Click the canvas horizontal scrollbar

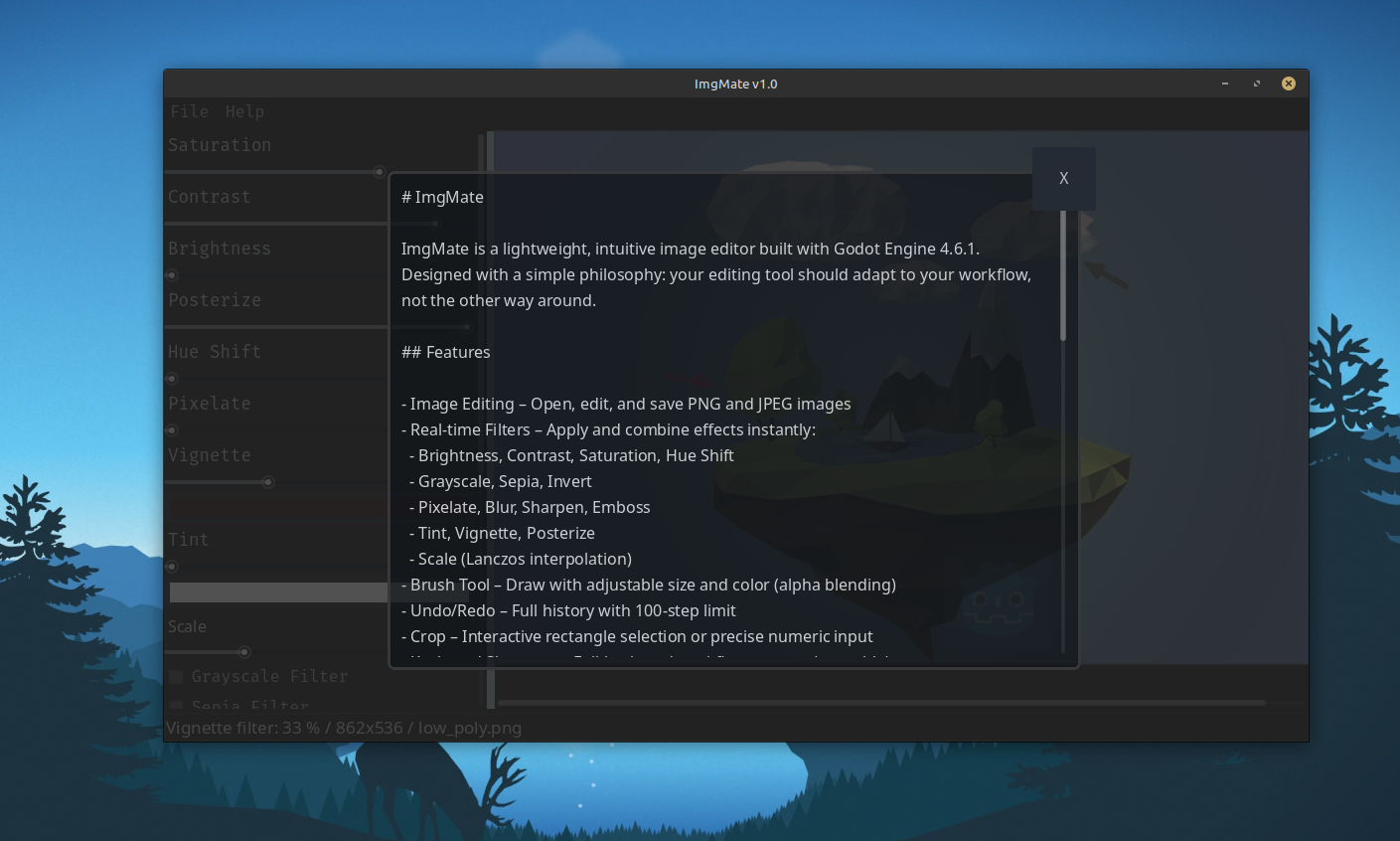(881, 703)
